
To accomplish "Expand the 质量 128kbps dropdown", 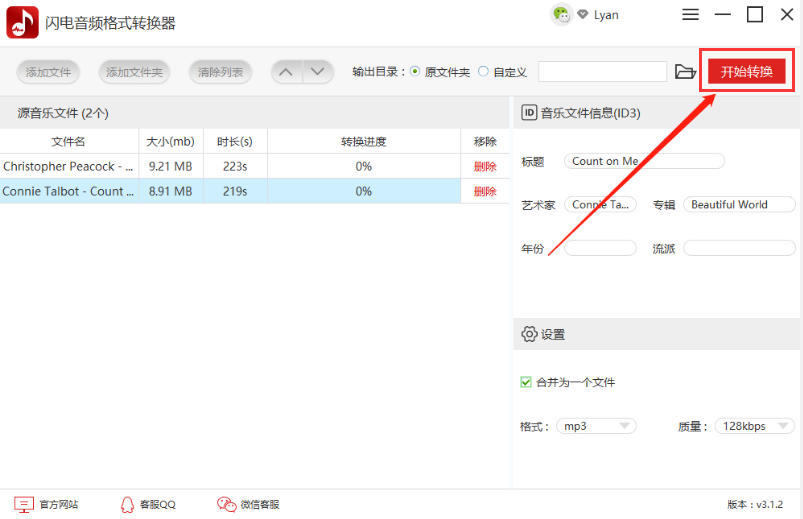I will pyautogui.click(x=754, y=426).
